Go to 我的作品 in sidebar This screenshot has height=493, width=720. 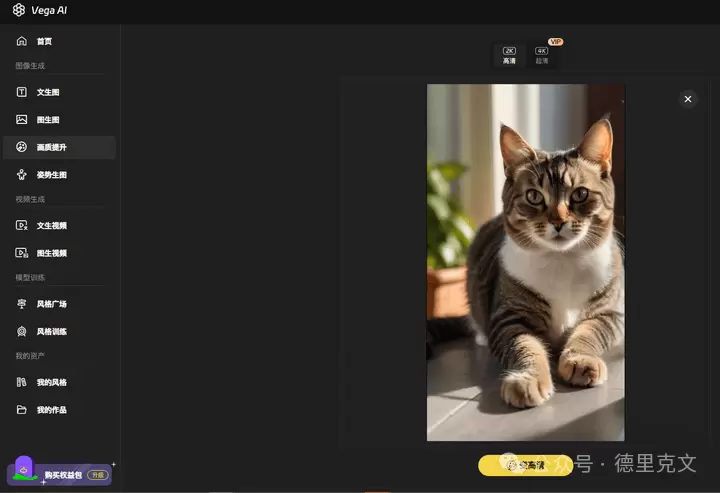tap(51, 410)
